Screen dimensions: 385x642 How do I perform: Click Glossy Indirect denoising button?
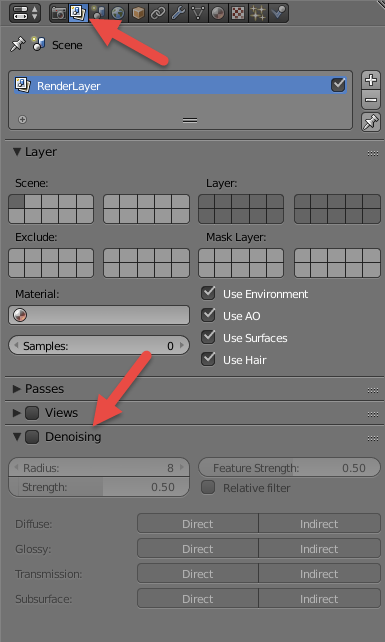[x=319, y=549]
